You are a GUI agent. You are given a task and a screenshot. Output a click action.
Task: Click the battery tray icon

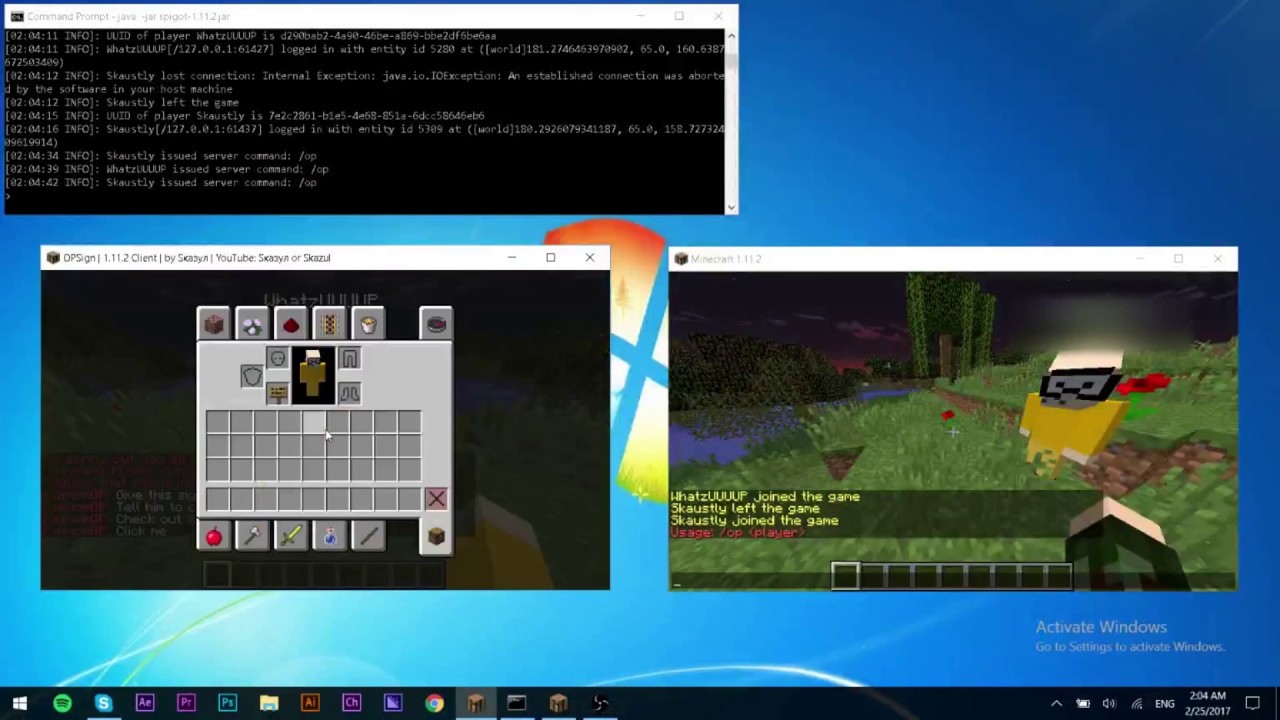(x=1083, y=704)
